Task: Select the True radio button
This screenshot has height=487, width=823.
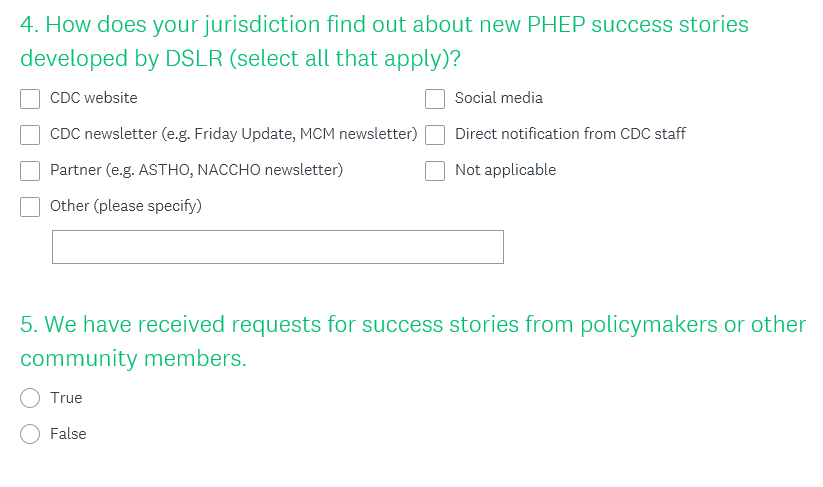Action: tap(31, 398)
